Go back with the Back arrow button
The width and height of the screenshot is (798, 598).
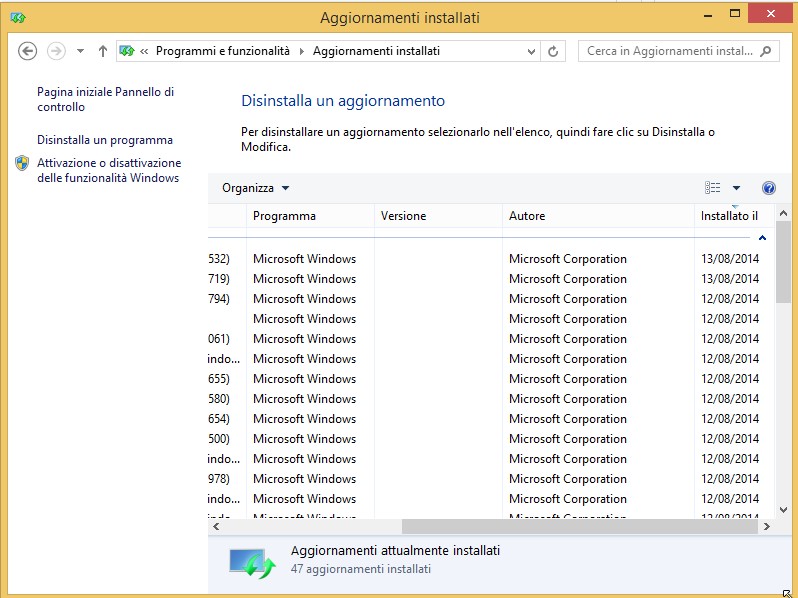[27, 51]
